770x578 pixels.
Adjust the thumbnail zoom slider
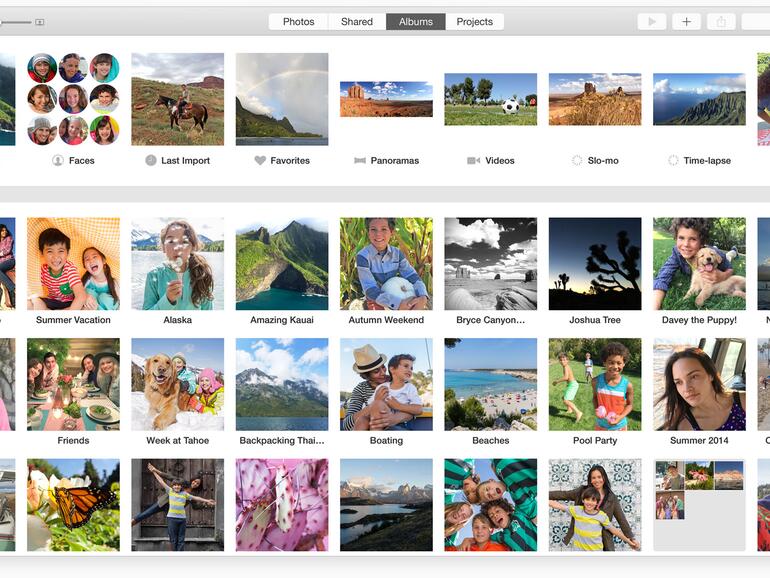click(x=15, y=22)
